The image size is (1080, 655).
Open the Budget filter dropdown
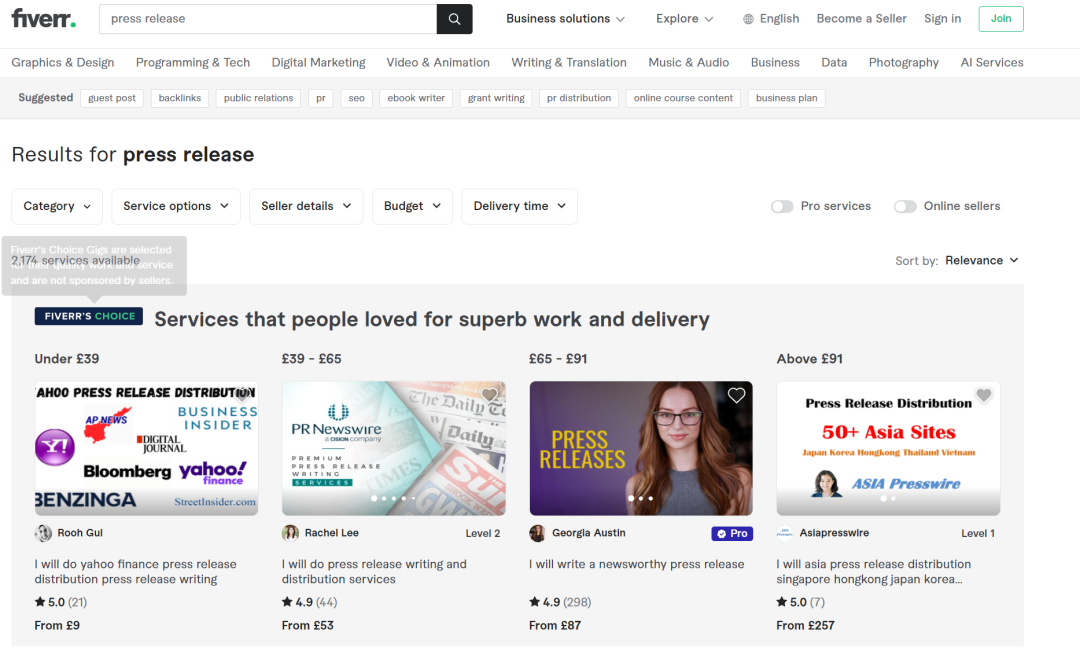pos(412,207)
